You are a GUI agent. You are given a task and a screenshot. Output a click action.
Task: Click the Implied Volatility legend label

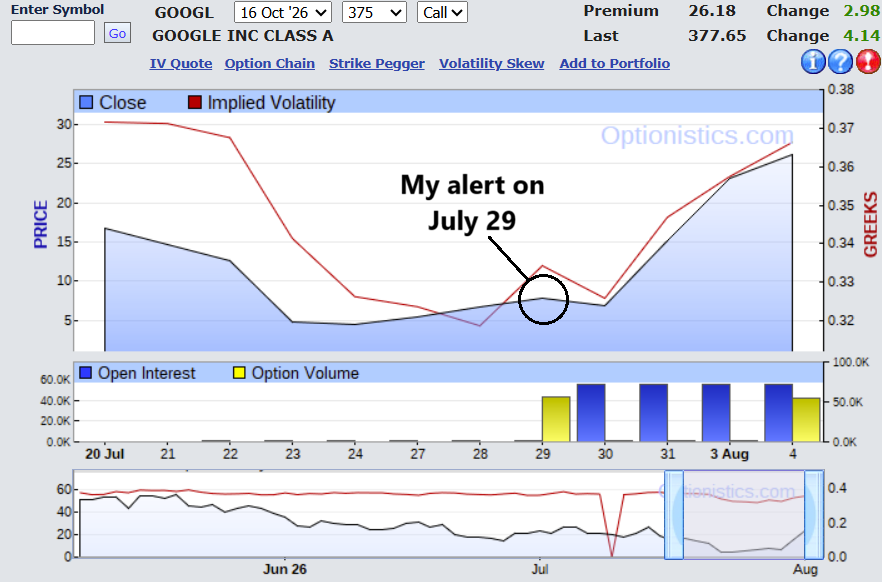(x=271, y=102)
